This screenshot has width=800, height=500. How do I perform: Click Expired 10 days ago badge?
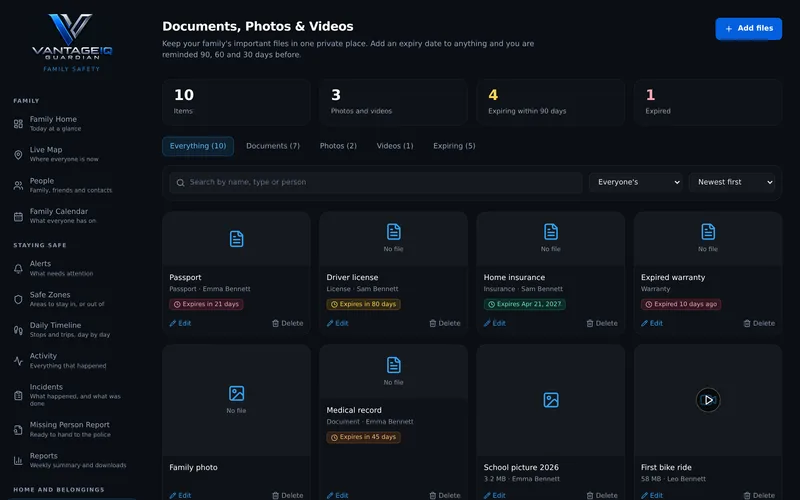click(681, 304)
